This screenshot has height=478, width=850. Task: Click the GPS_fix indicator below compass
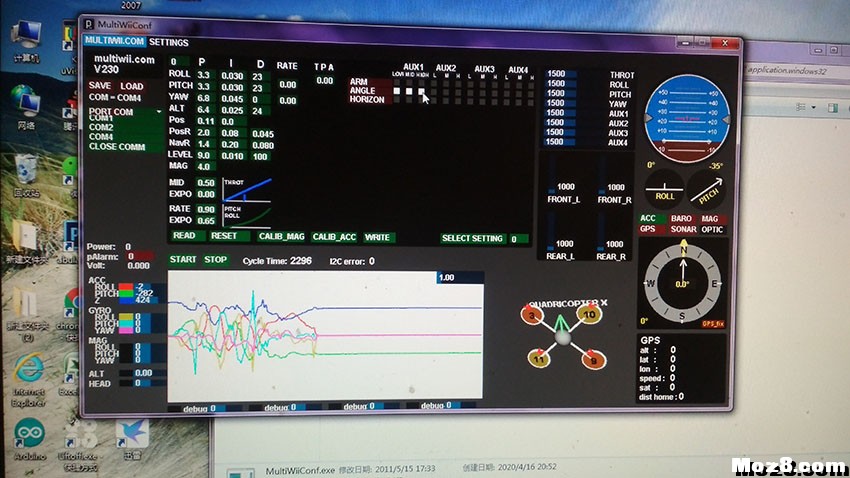[713, 324]
